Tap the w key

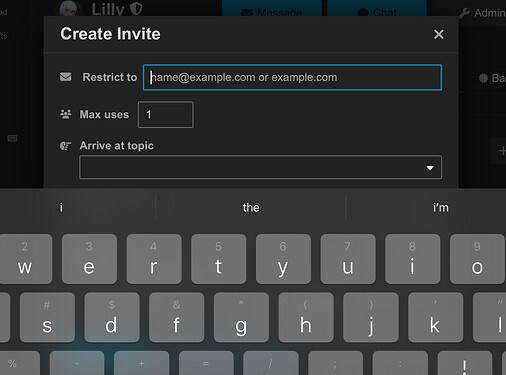25,259
